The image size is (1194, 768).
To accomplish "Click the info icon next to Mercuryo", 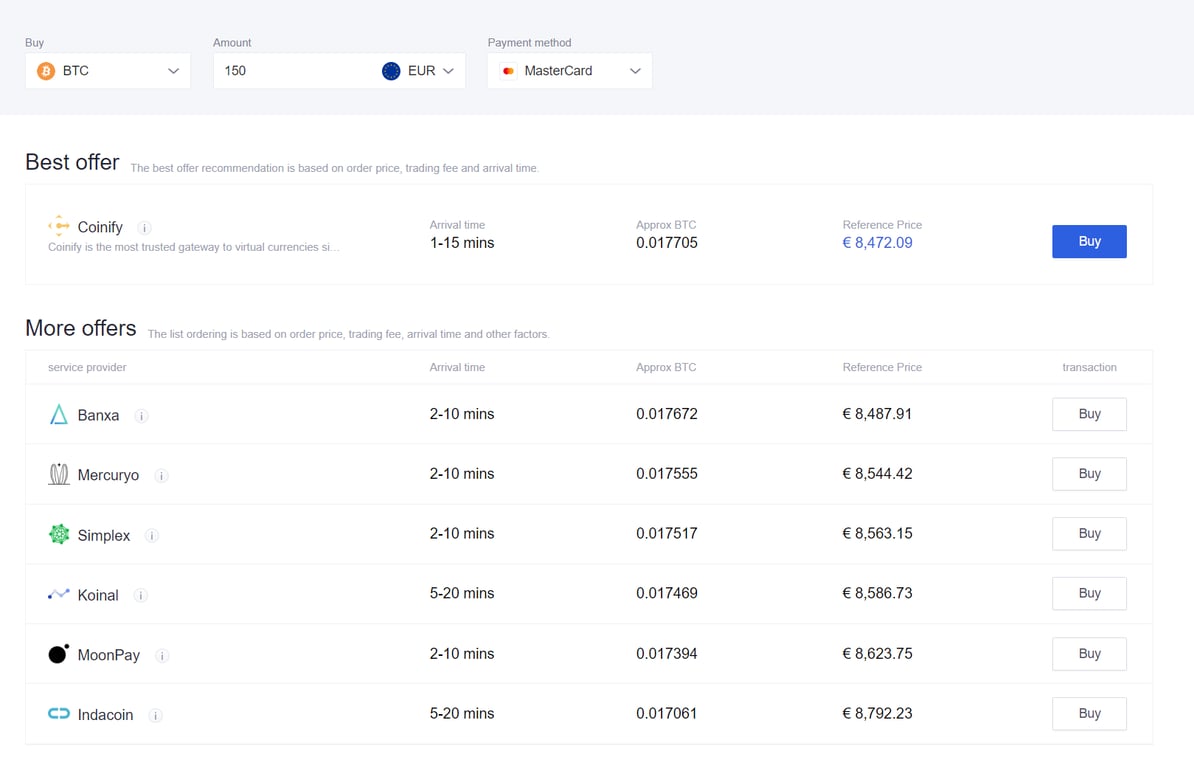I will (162, 476).
